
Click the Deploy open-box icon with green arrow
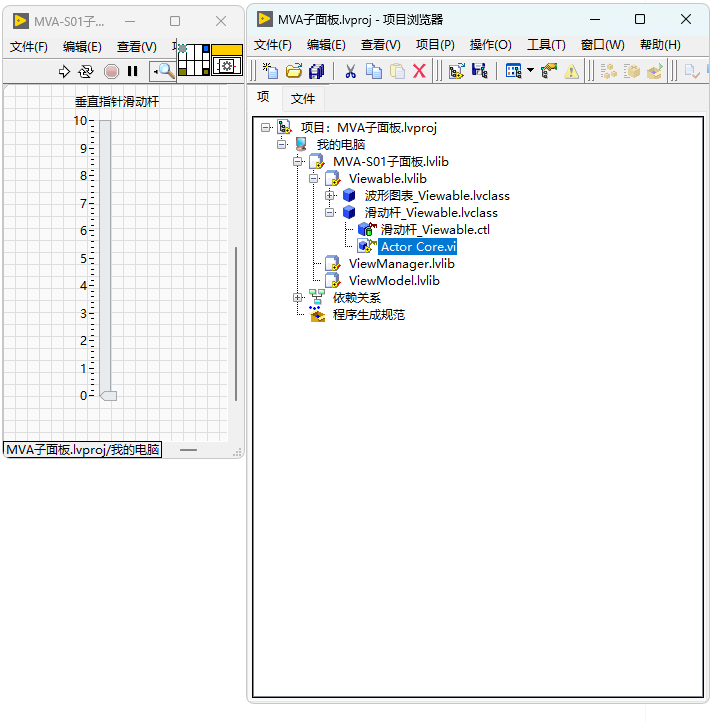click(655, 71)
